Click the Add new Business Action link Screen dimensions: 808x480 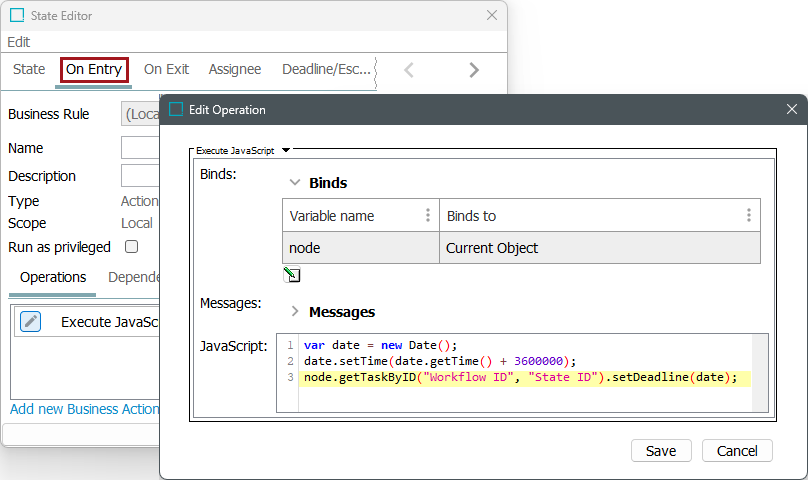click(84, 409)
